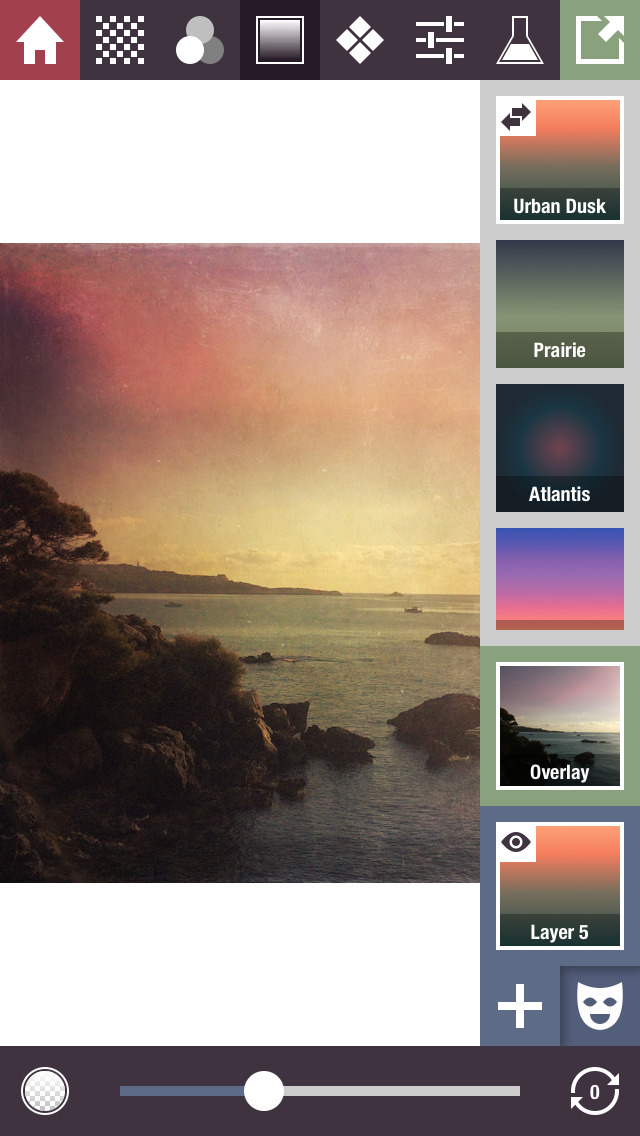640x1136 pixels.
Task: Swap colors on Urban Dusk gradient
Action: (x=517, y=117)
